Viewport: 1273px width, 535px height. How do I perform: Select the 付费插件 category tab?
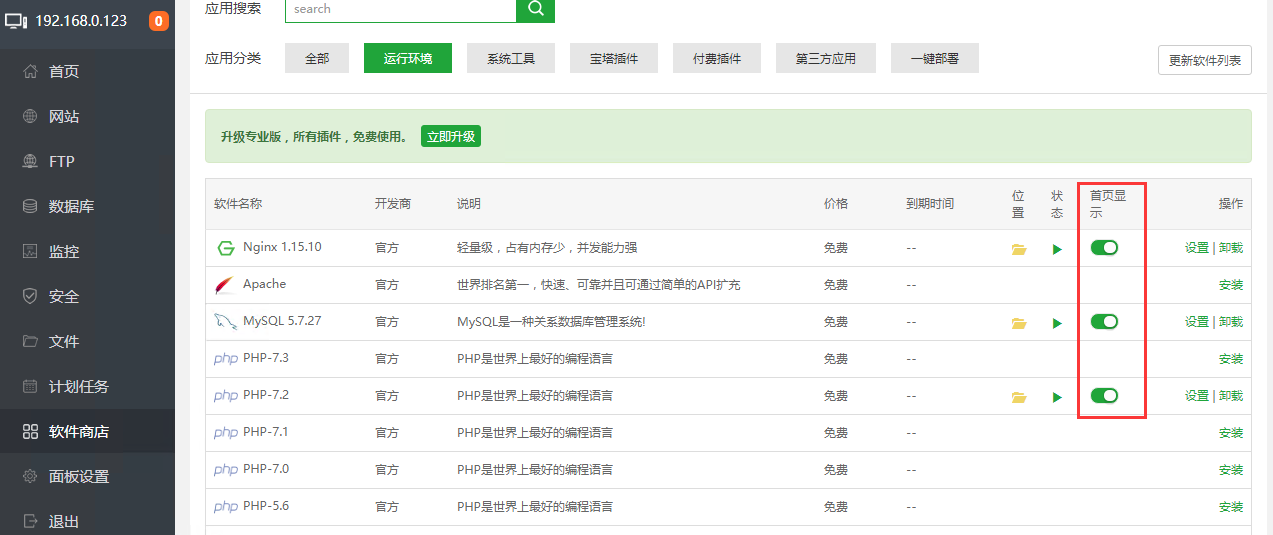point(717,58)
